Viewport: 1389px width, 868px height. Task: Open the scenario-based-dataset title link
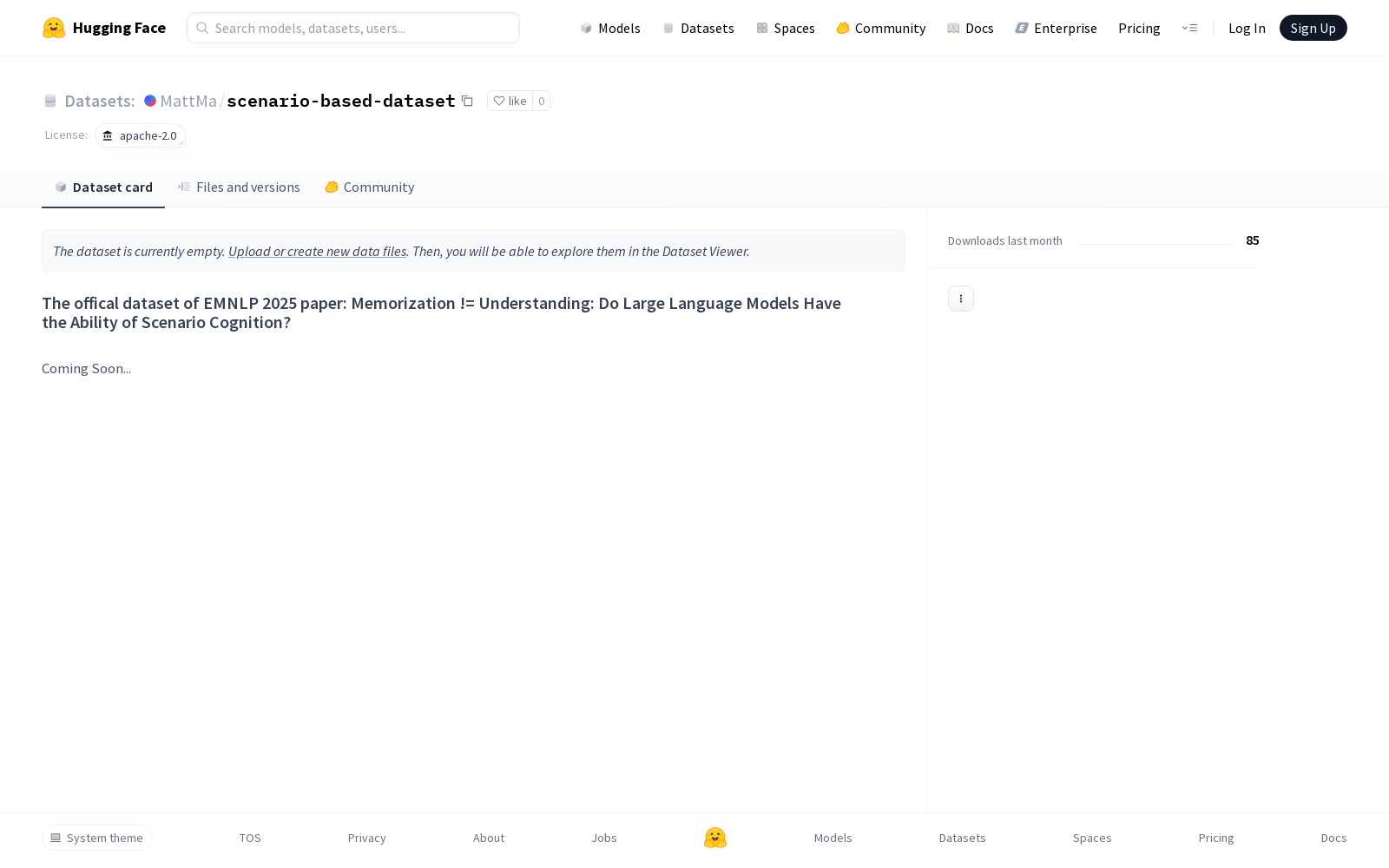click(x=341, y=101)
